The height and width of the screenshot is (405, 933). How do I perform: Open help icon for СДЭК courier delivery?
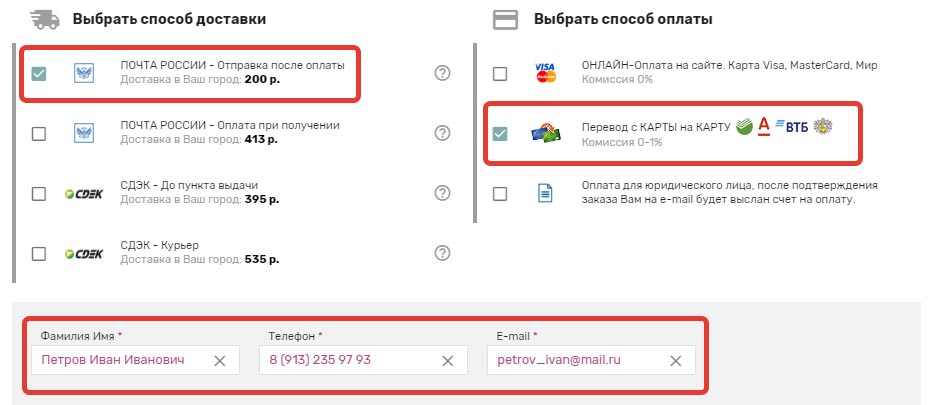click(x=443, y=253)
